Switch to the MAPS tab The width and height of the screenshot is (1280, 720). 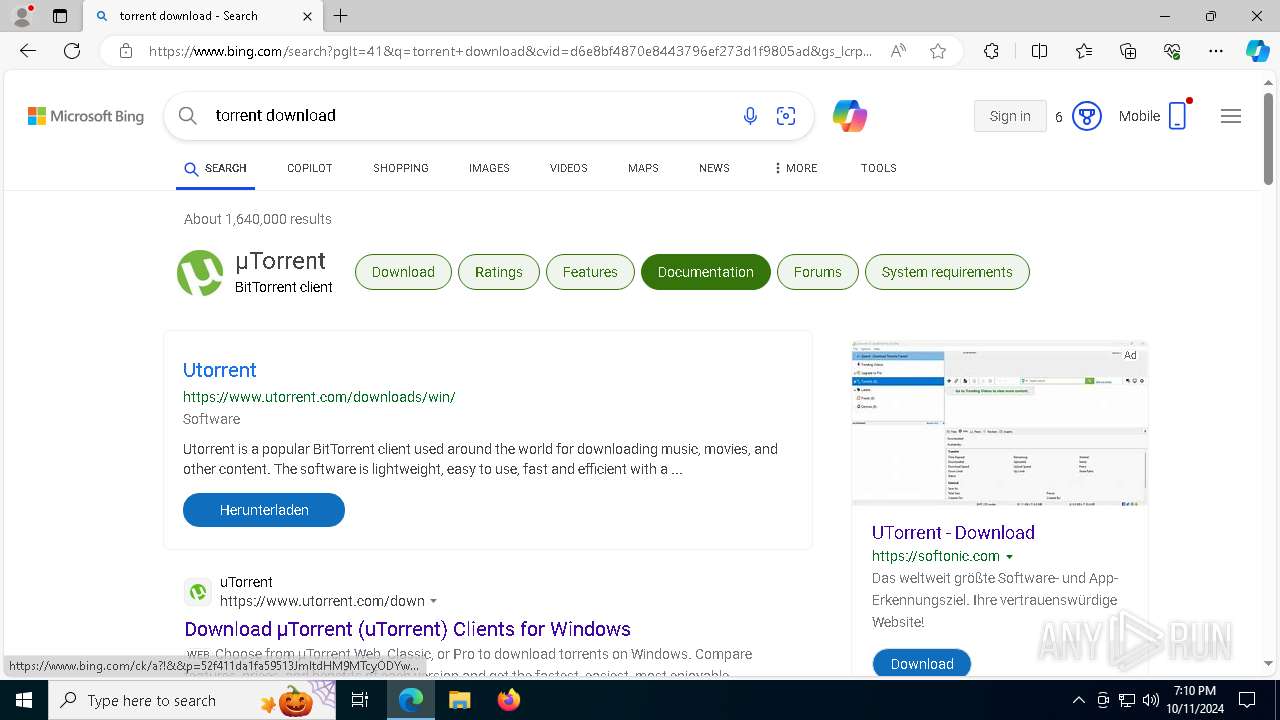pyautogui.click(x=643, y=168)
